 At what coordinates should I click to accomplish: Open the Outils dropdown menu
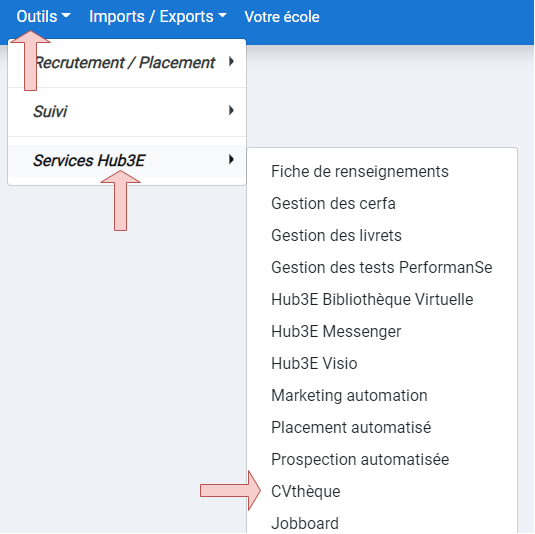(x=43, y=16)
